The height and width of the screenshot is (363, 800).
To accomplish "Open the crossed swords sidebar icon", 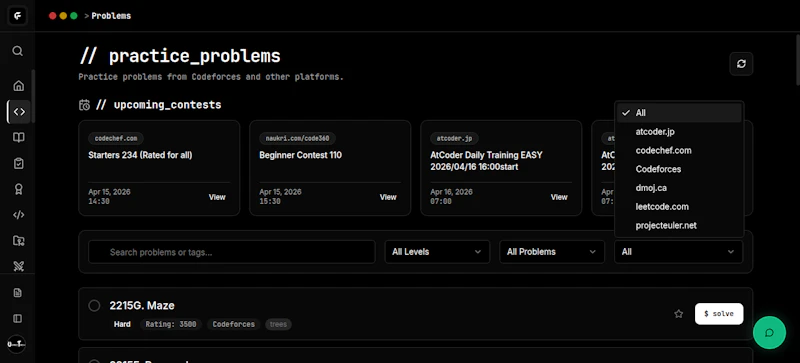I will pyautogui.click(x=18, y=266).
